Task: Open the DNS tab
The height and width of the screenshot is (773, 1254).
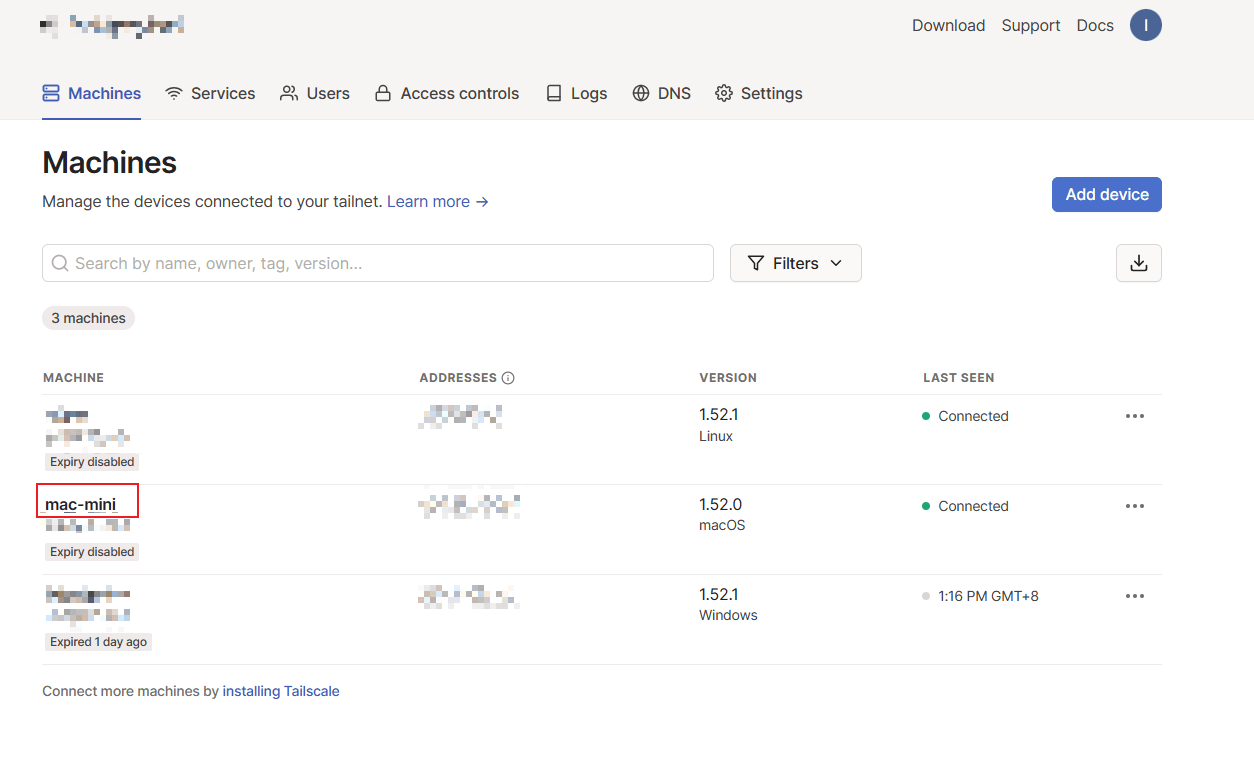Action: click(662, 93)
